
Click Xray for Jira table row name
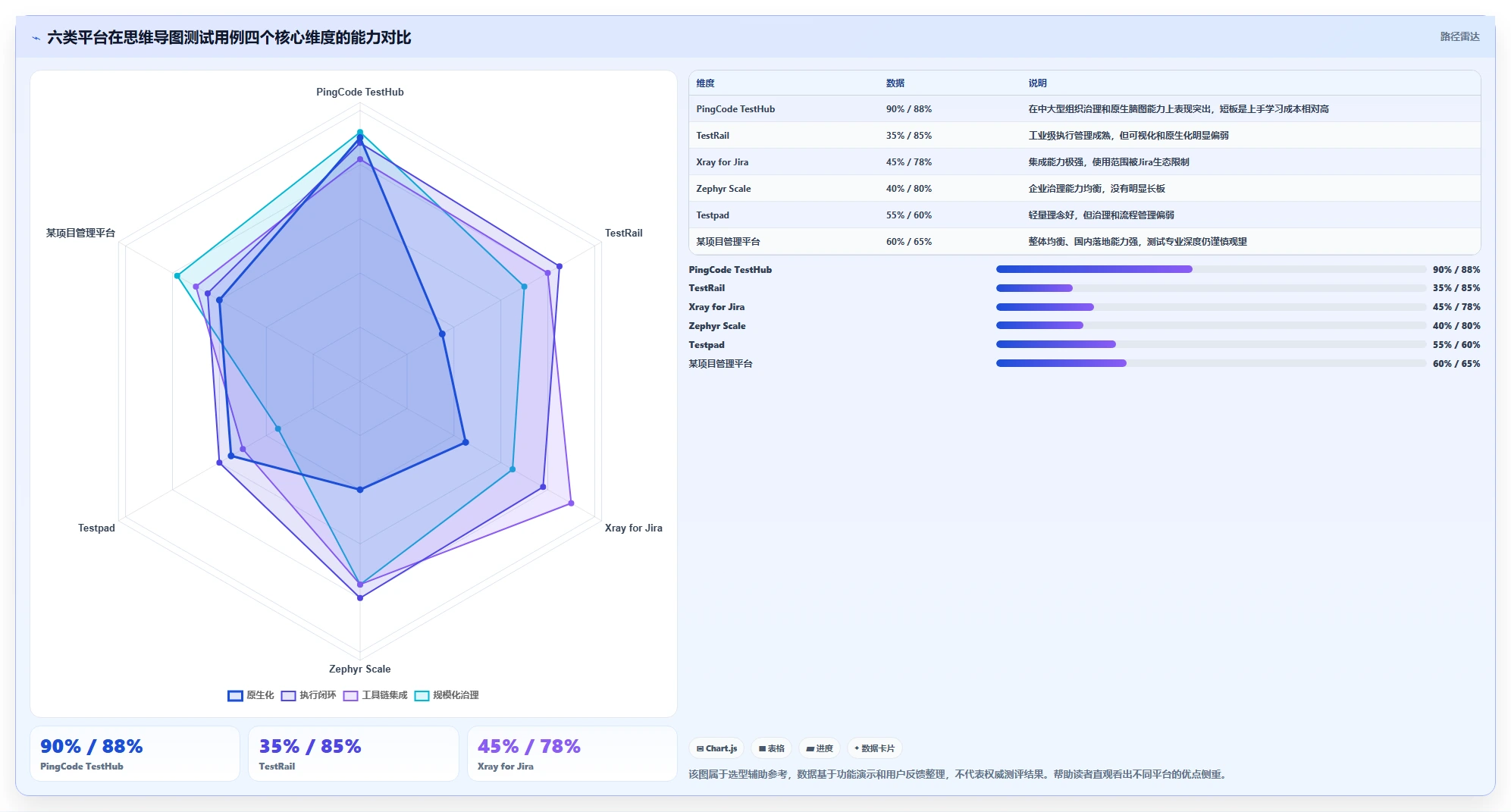tap(723, 162)
